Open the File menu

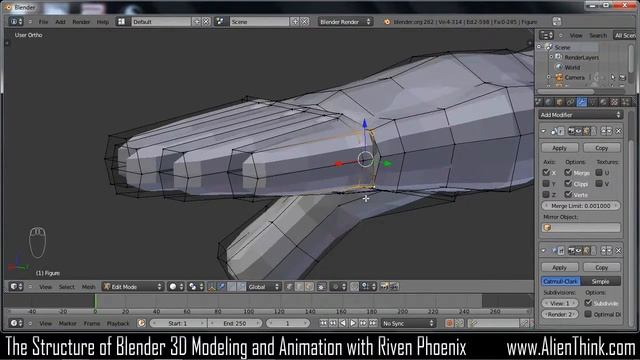(43, 22)
